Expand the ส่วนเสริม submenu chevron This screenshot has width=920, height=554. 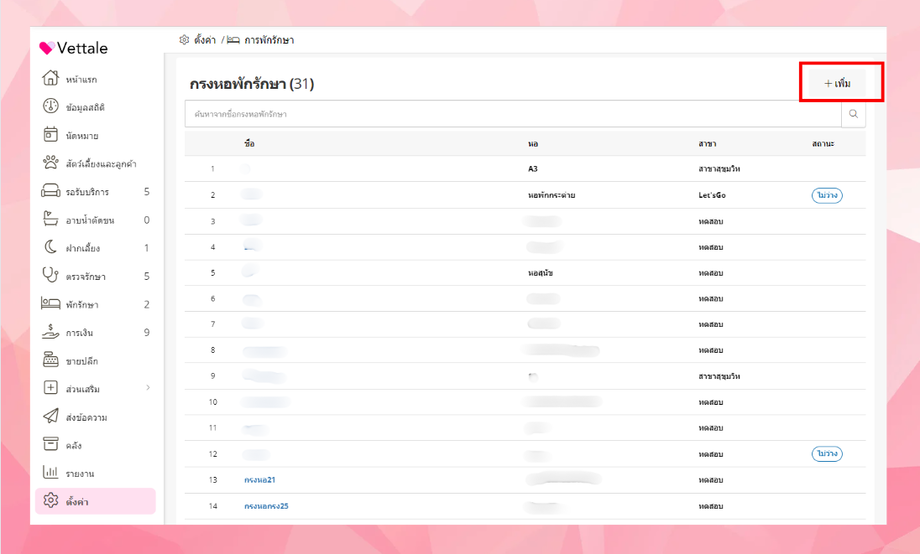[147, 388]
